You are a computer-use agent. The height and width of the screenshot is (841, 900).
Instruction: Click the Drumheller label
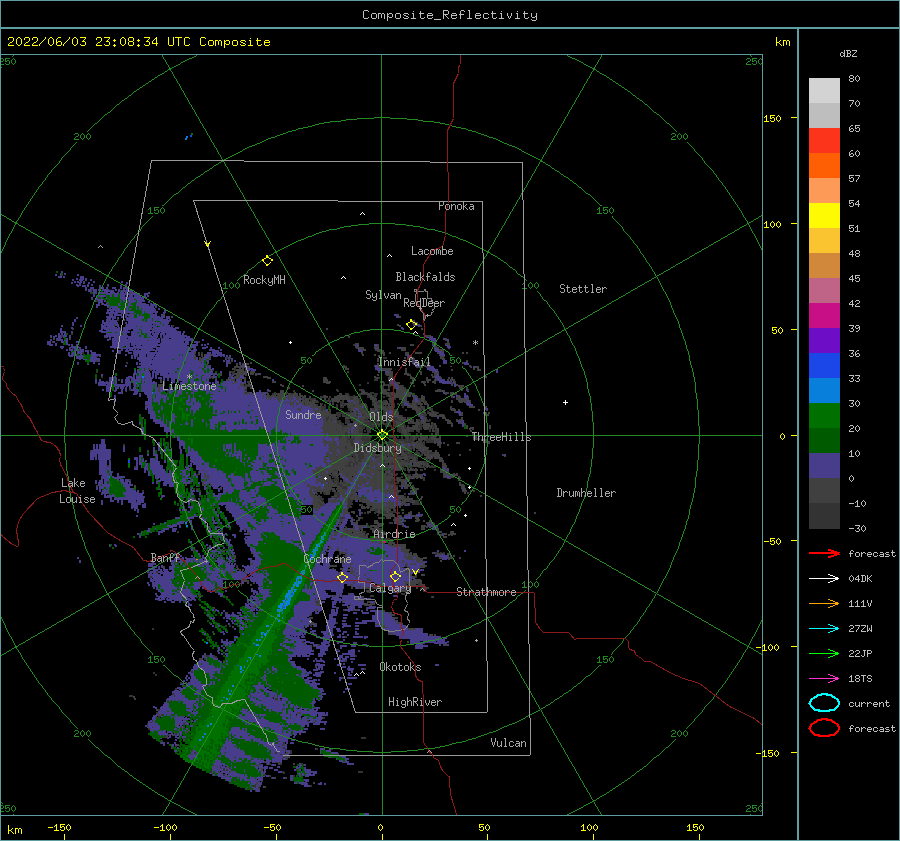[586, 493]
